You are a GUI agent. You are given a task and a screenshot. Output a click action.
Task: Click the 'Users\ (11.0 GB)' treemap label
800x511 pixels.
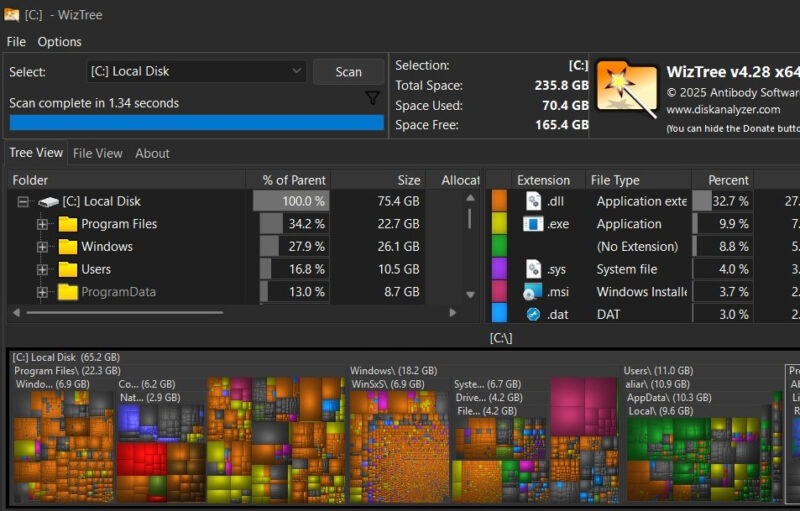point(658,371)
